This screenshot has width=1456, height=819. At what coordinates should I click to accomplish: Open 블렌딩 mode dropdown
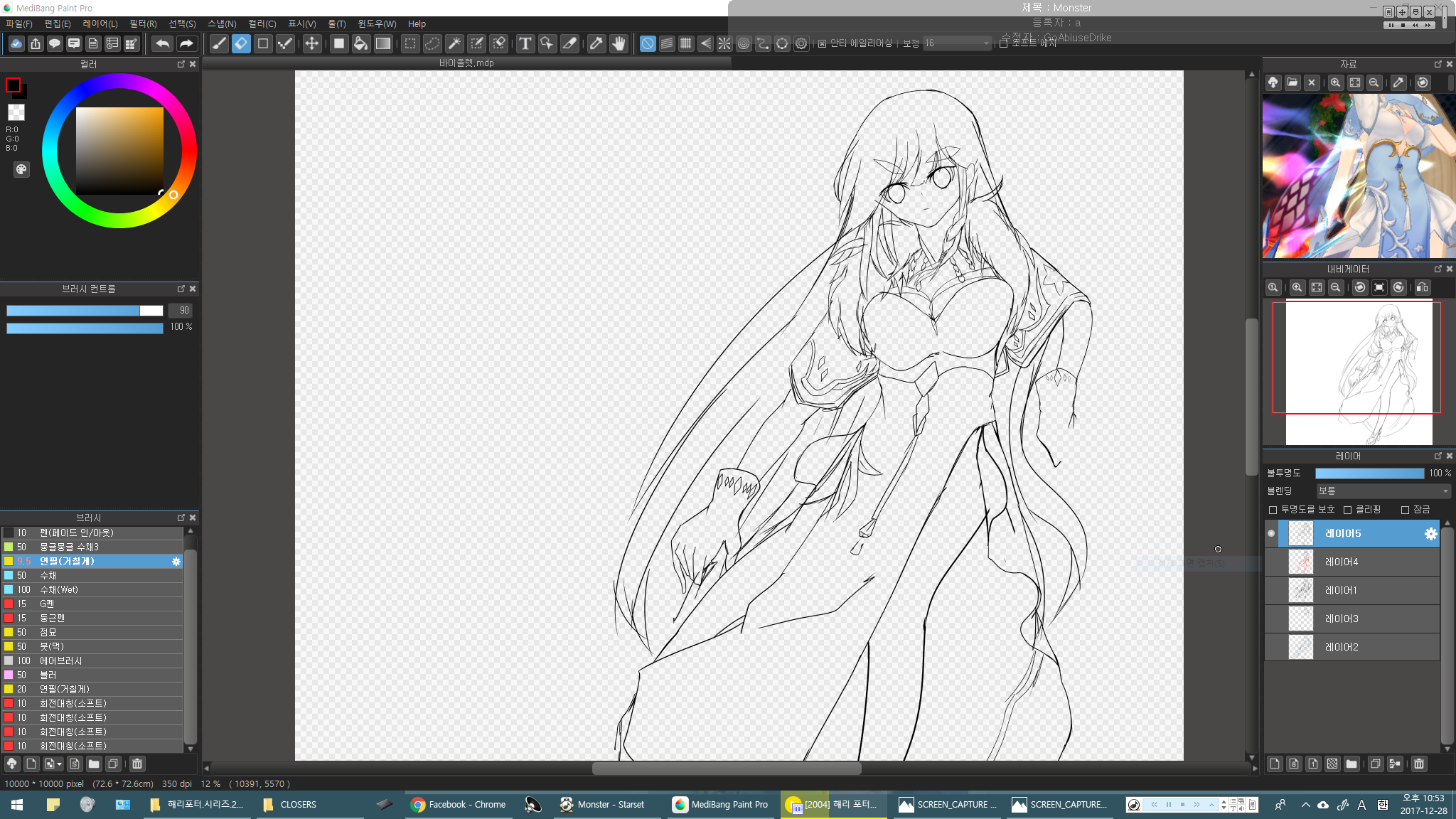click(x=1383, y=491)
